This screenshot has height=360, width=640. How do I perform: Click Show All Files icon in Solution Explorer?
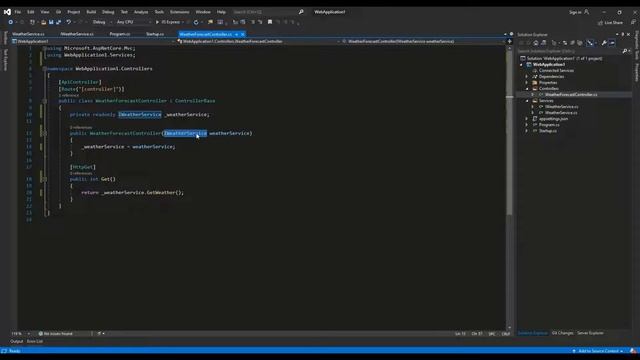[580, 43]
